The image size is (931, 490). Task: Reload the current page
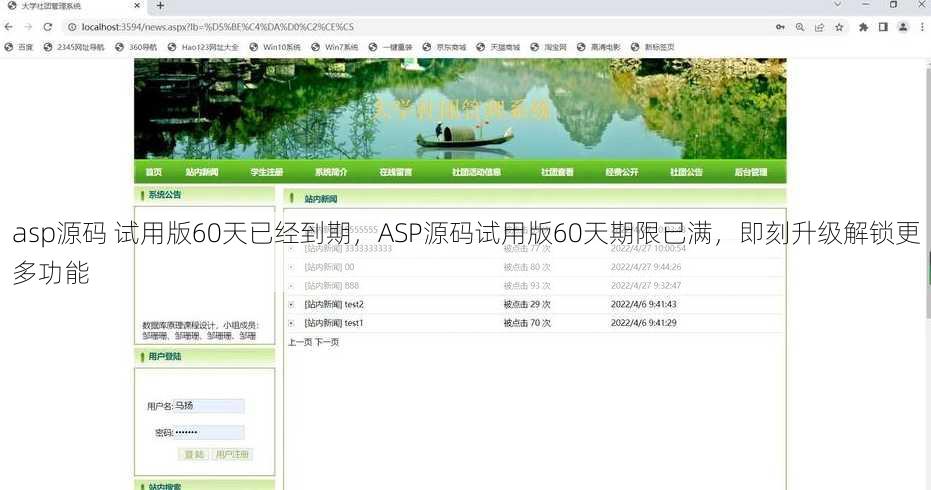pyautogui.click(x=48, y=27)
